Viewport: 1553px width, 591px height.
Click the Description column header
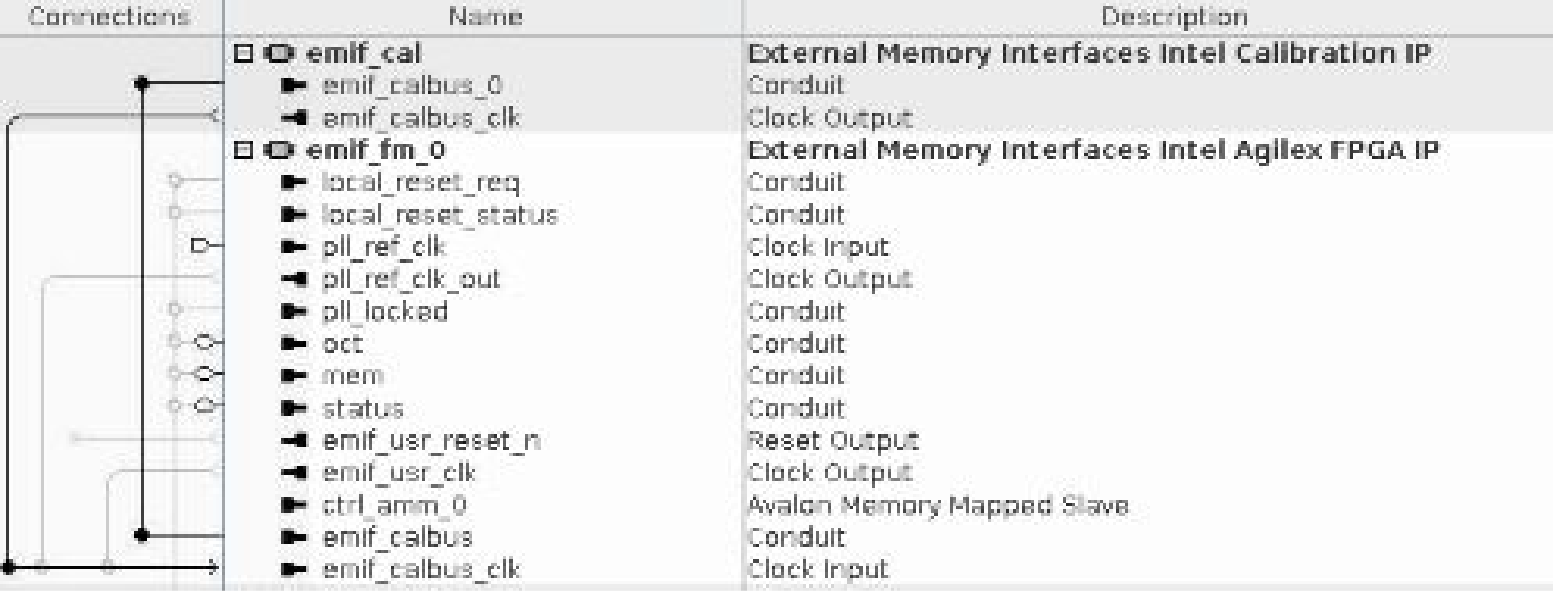click(1146, 17)
